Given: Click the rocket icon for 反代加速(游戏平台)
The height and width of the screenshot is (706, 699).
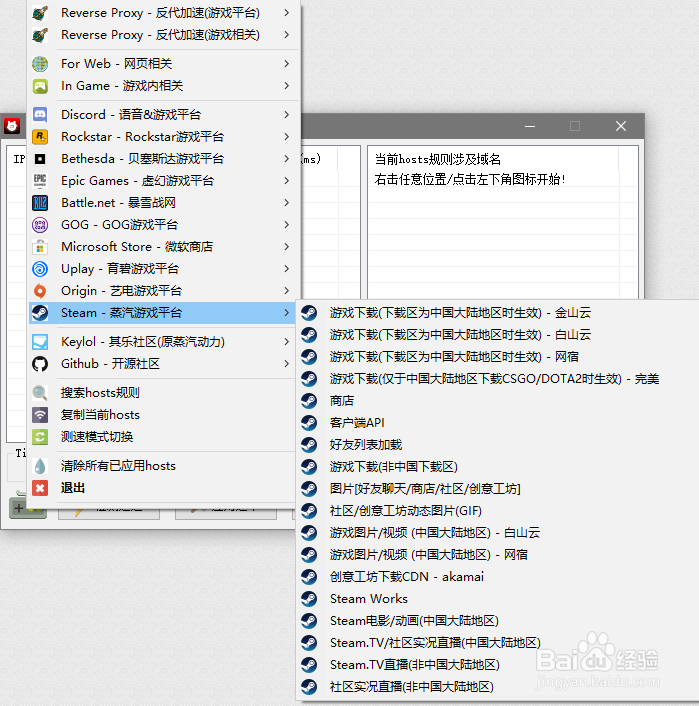Looking at the screenshot, I should coord(40,13).
